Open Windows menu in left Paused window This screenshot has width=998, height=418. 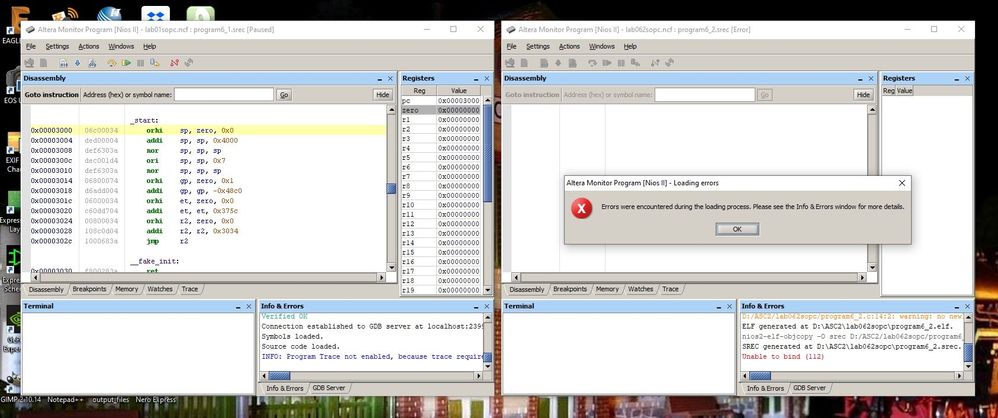[121, 46]
